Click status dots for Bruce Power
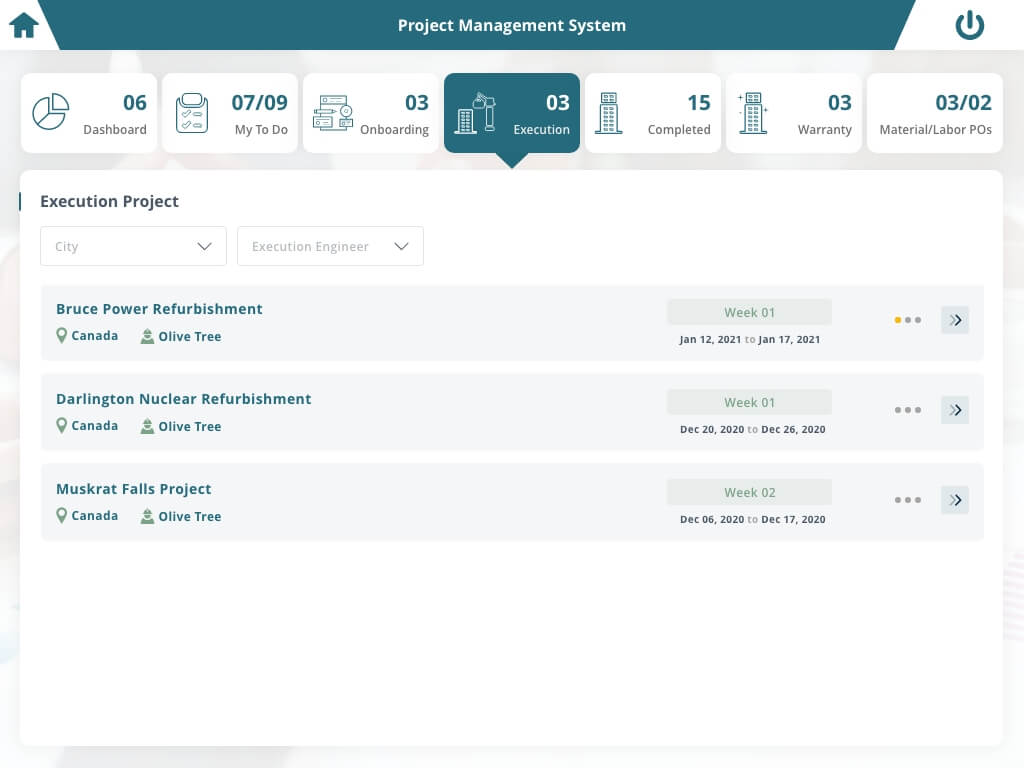1024x768 pixels. [x=908, y=320]
